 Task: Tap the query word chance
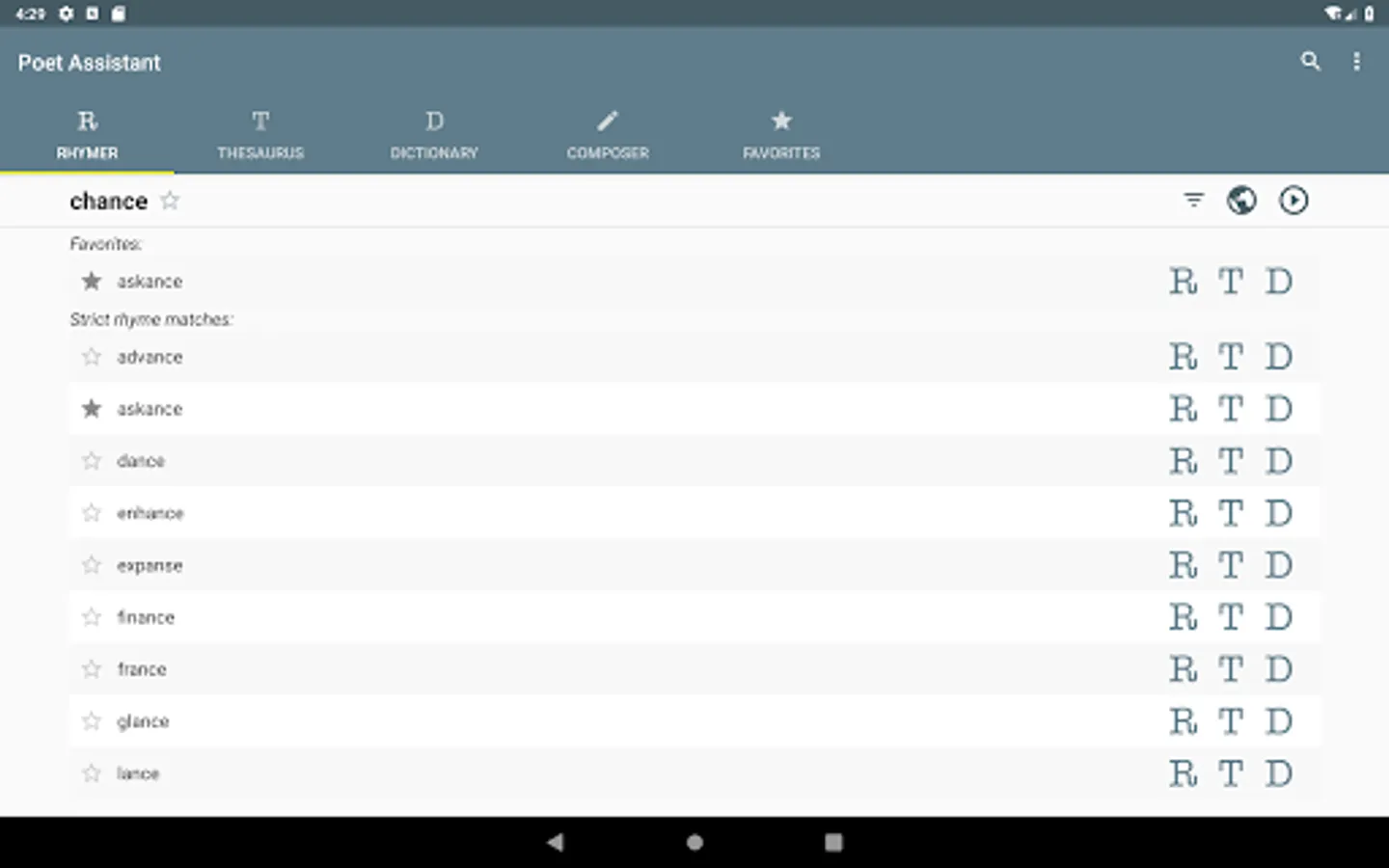coord(108,201)
